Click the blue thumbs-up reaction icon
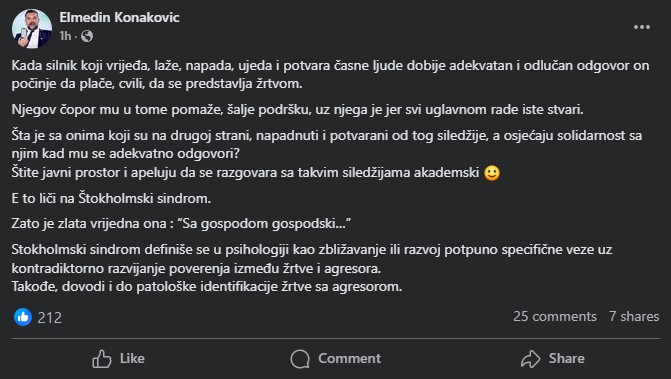 click(23, 317)
